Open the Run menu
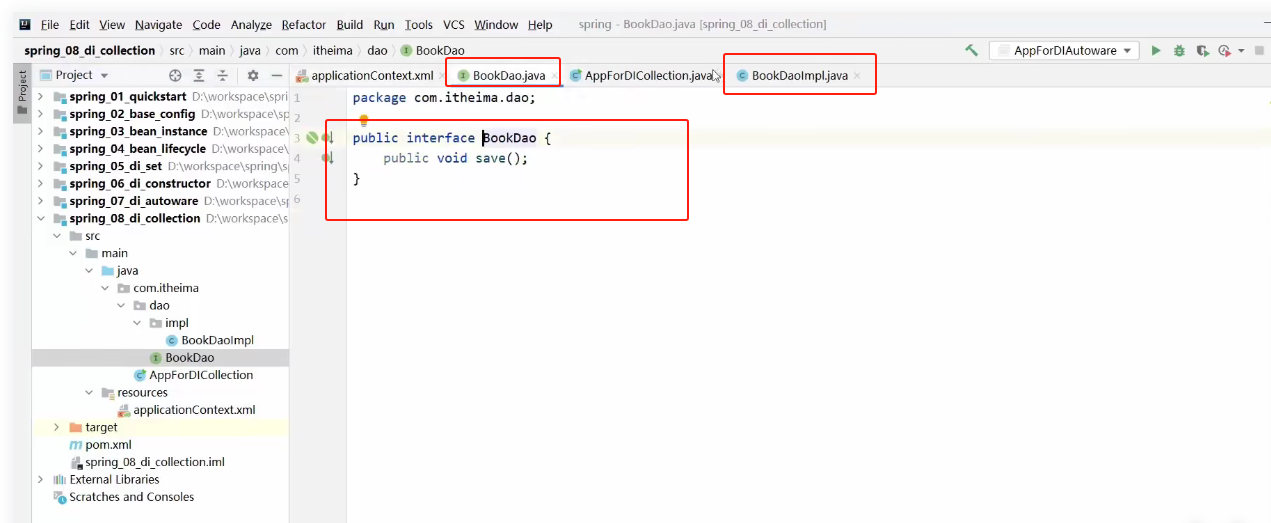This screenshot has width=1271, height=523. point(384,24)
